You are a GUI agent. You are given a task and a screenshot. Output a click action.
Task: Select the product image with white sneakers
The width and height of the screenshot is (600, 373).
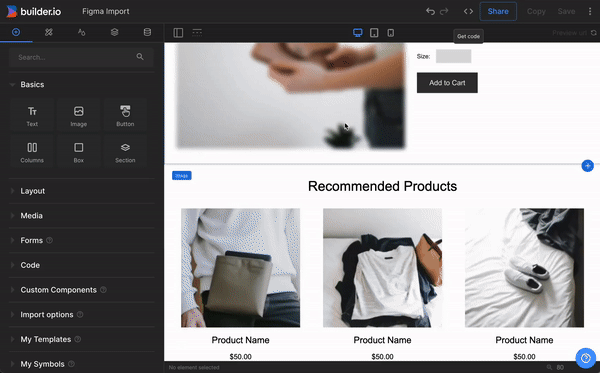(524, 268)
